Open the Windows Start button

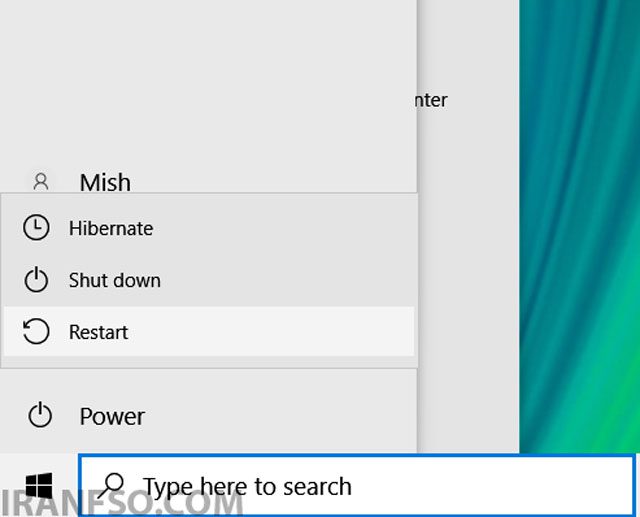coord(39,486)
